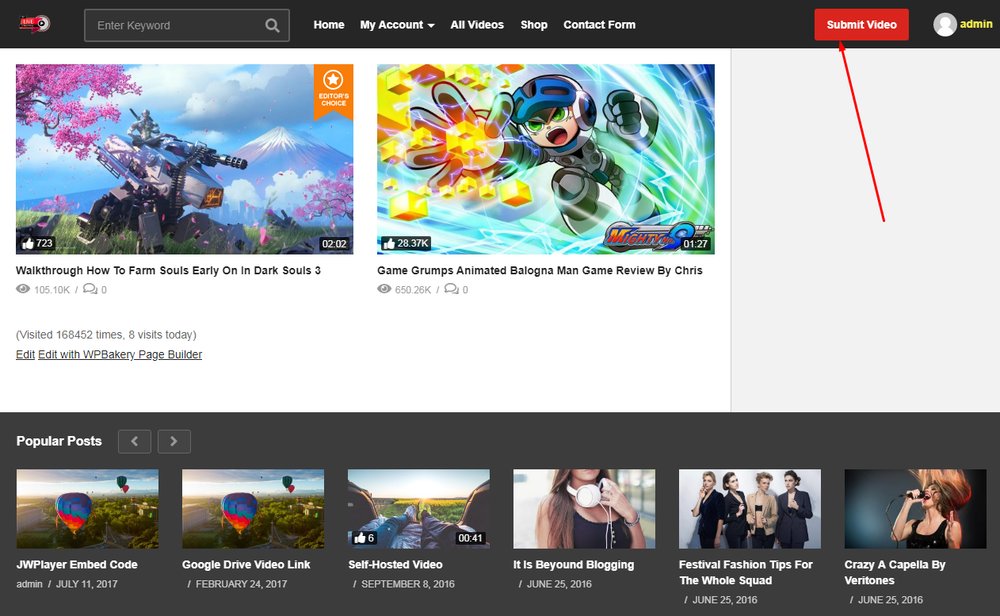Click the 650.26K view count
The width and height of the screenshot is (1000, 616).
pos(413,290)
